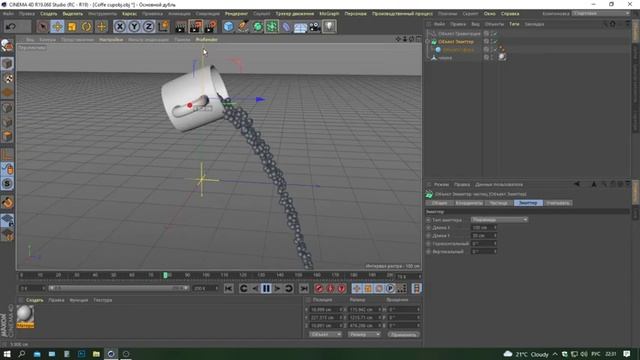This screenshot has width=640, height=360.
Task: Switch to the Частицы tab
Action: tap(498, 203)
